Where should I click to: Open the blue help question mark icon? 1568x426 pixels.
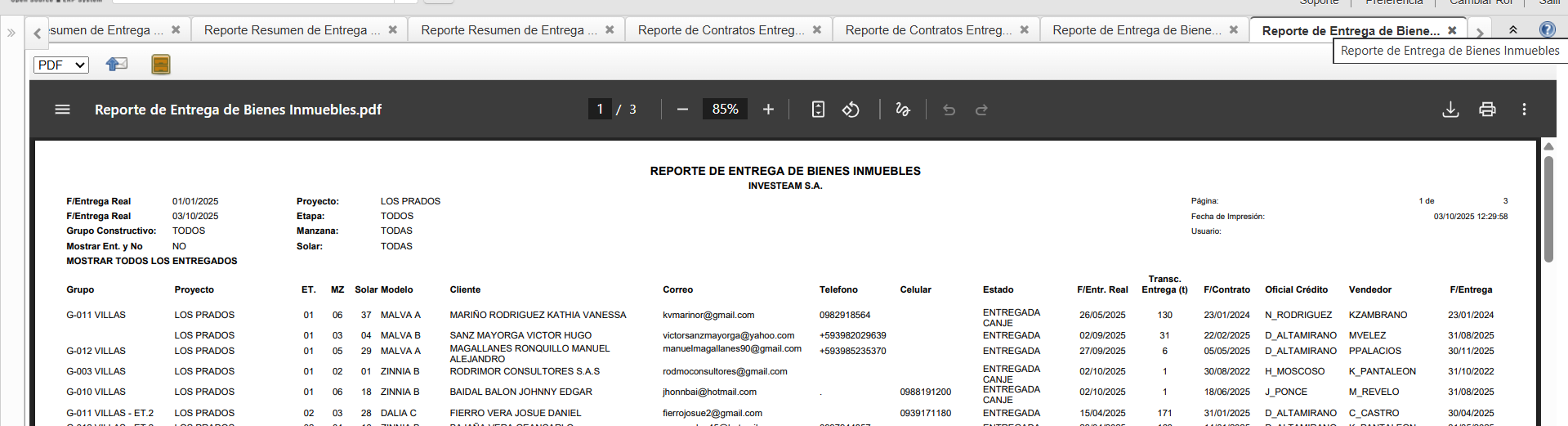tap(1547, 29)
